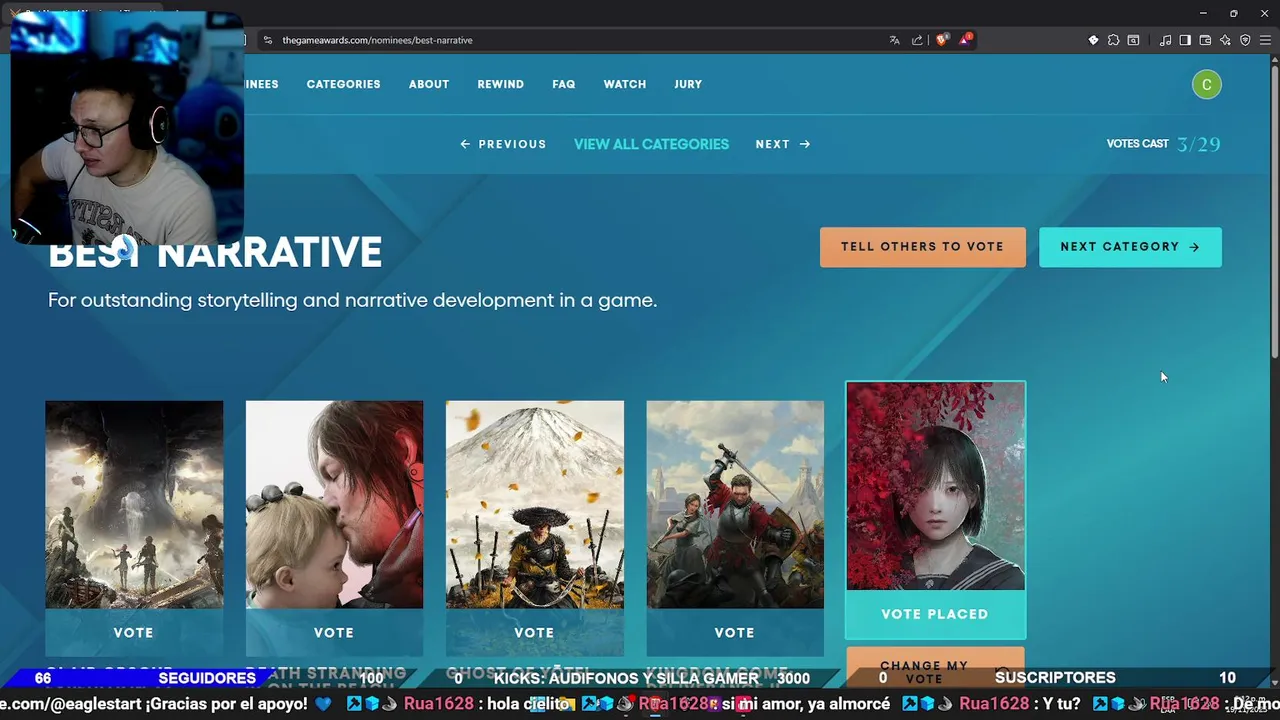The image size is (1280, 720).
Task: Vote for the Death Stranding nominee
Action: (334, 633)
